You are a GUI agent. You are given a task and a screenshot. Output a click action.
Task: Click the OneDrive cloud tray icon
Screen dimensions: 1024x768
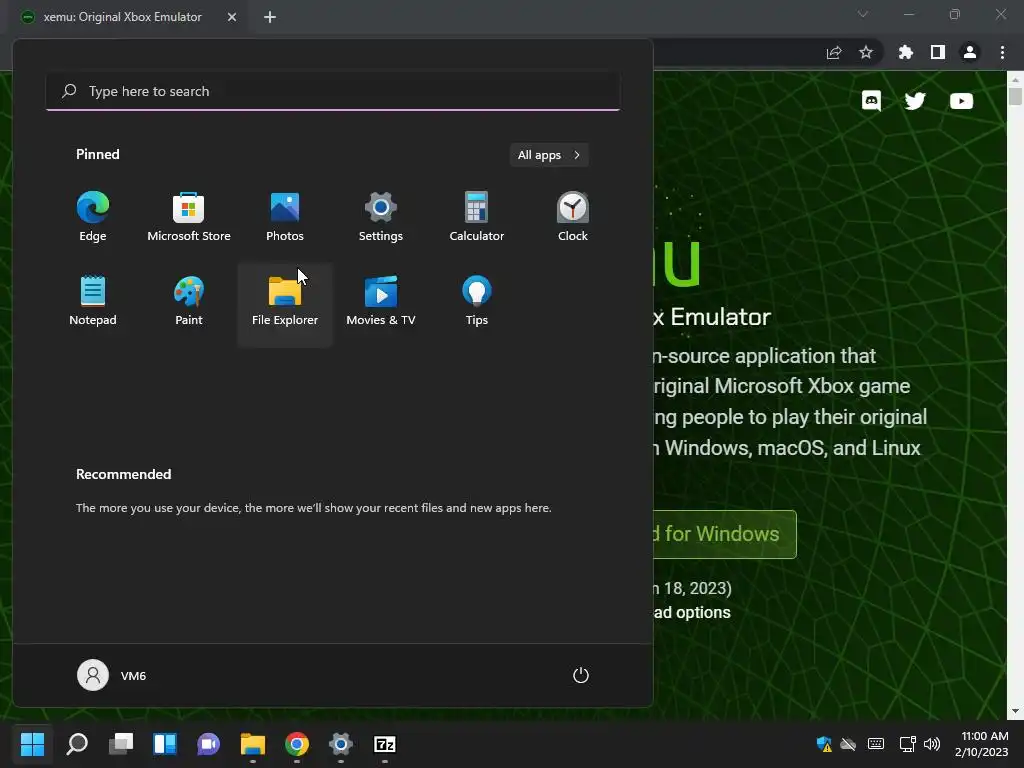pyautogui.click(x=848, y=744)
